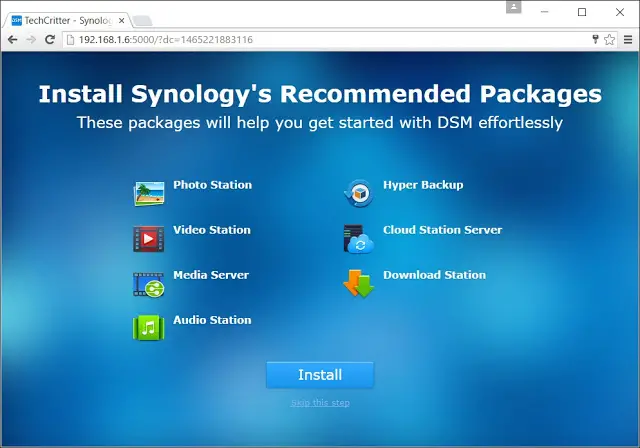Click the Photo Station beach picture icon
This screenshot has height=448, width=640.
[149, 193]
